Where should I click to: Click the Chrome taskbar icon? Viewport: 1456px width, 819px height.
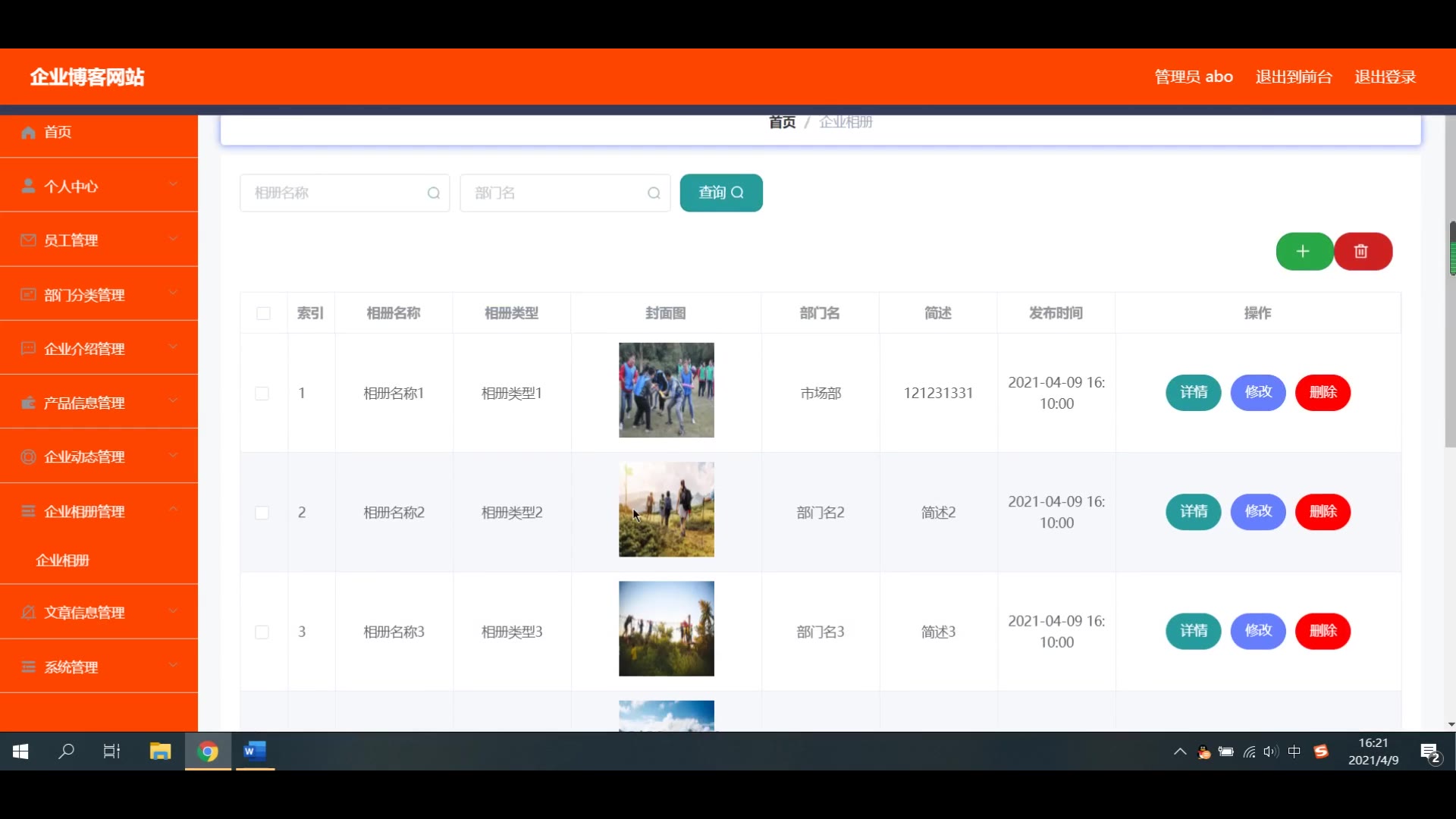(208, 752)
